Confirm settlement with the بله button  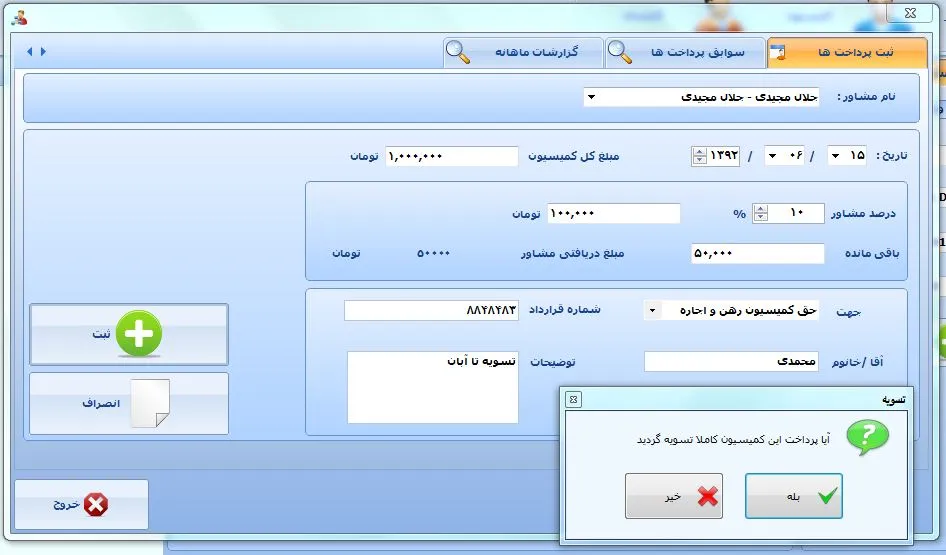(x=794, y=496)
